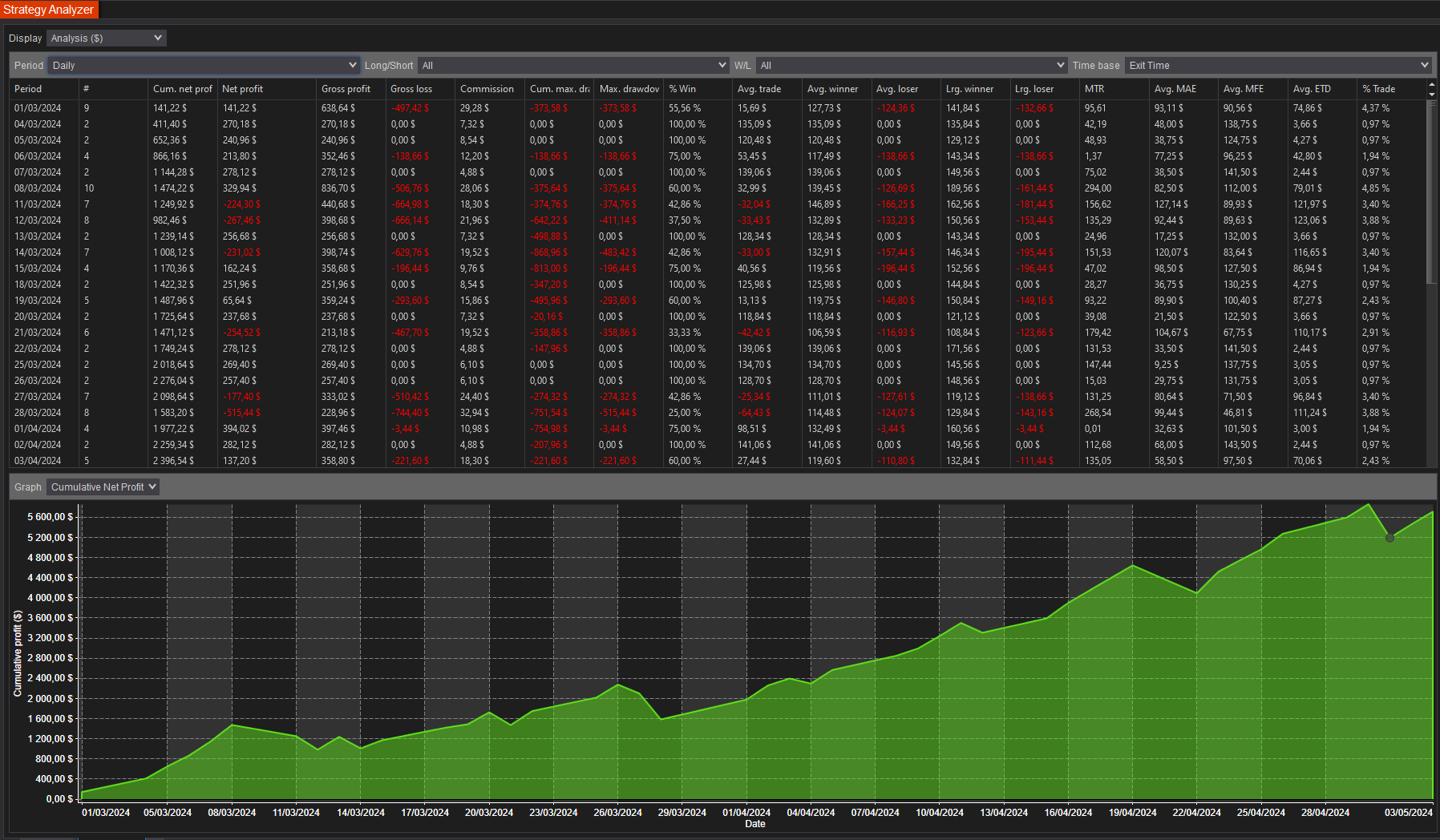This screenshot has height=840, width=1440.
Task: Sort by Avg. trade column header
Action: tap(767, 89)
